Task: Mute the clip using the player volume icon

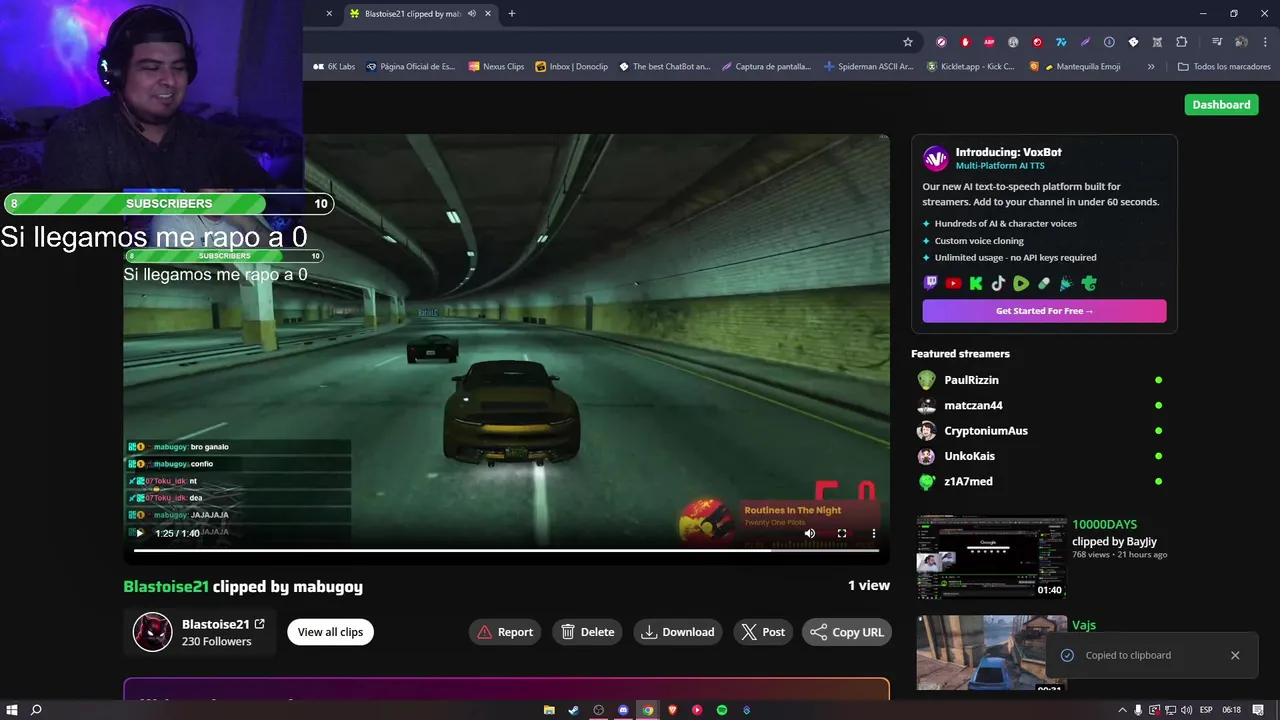Action: (x=810, y=533)
